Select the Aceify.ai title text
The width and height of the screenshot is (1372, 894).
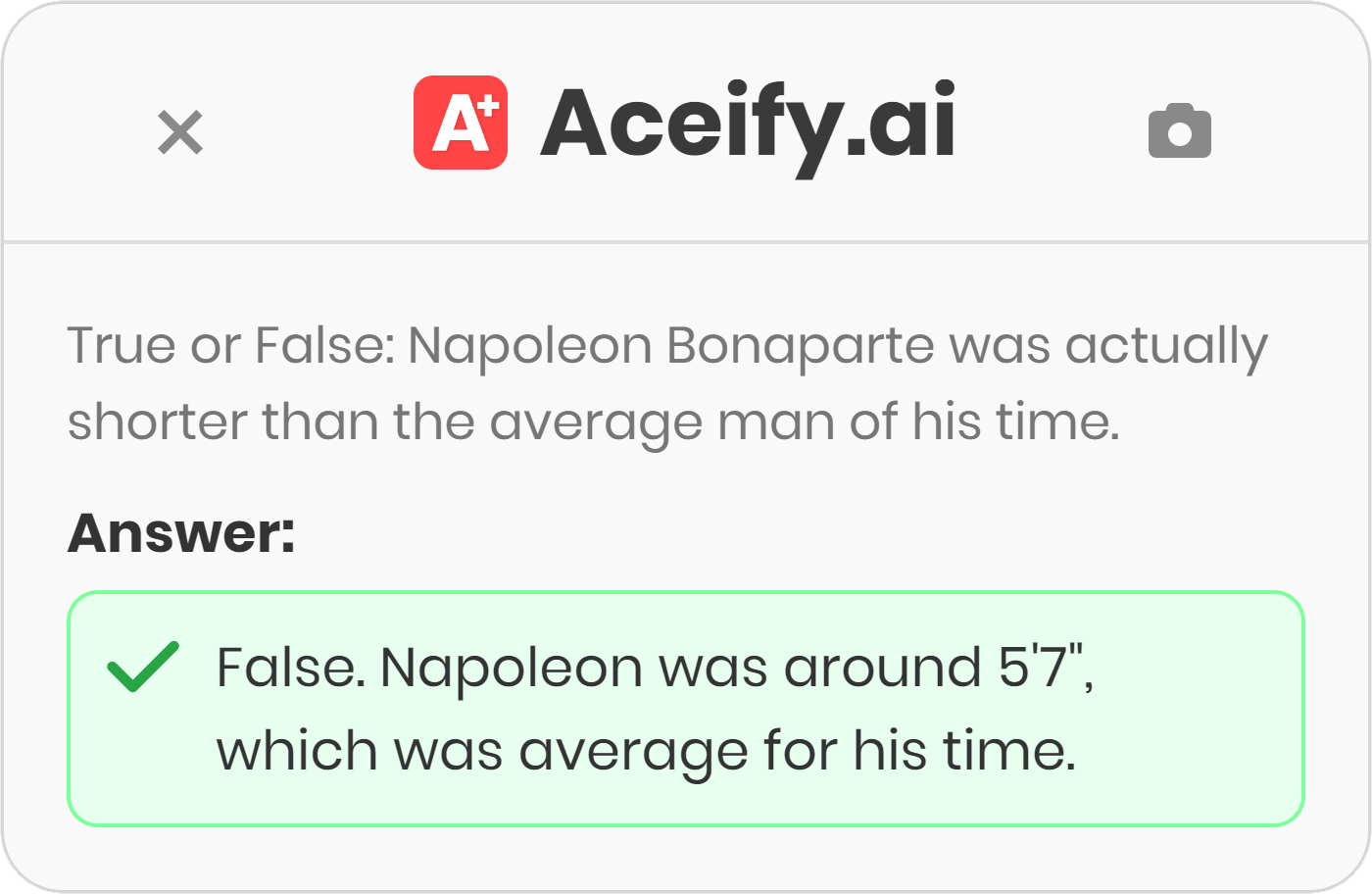pos(750,122)
